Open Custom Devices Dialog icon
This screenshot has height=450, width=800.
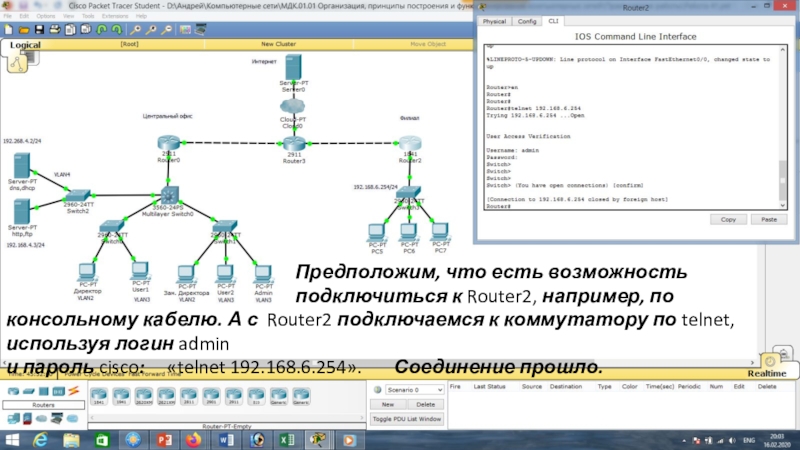(x=201, y=30)
